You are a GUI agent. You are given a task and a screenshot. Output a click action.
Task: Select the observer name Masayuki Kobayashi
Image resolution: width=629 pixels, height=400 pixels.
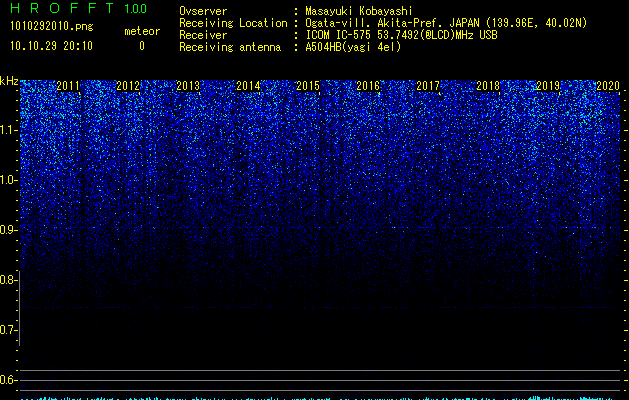tap(359, 11)
